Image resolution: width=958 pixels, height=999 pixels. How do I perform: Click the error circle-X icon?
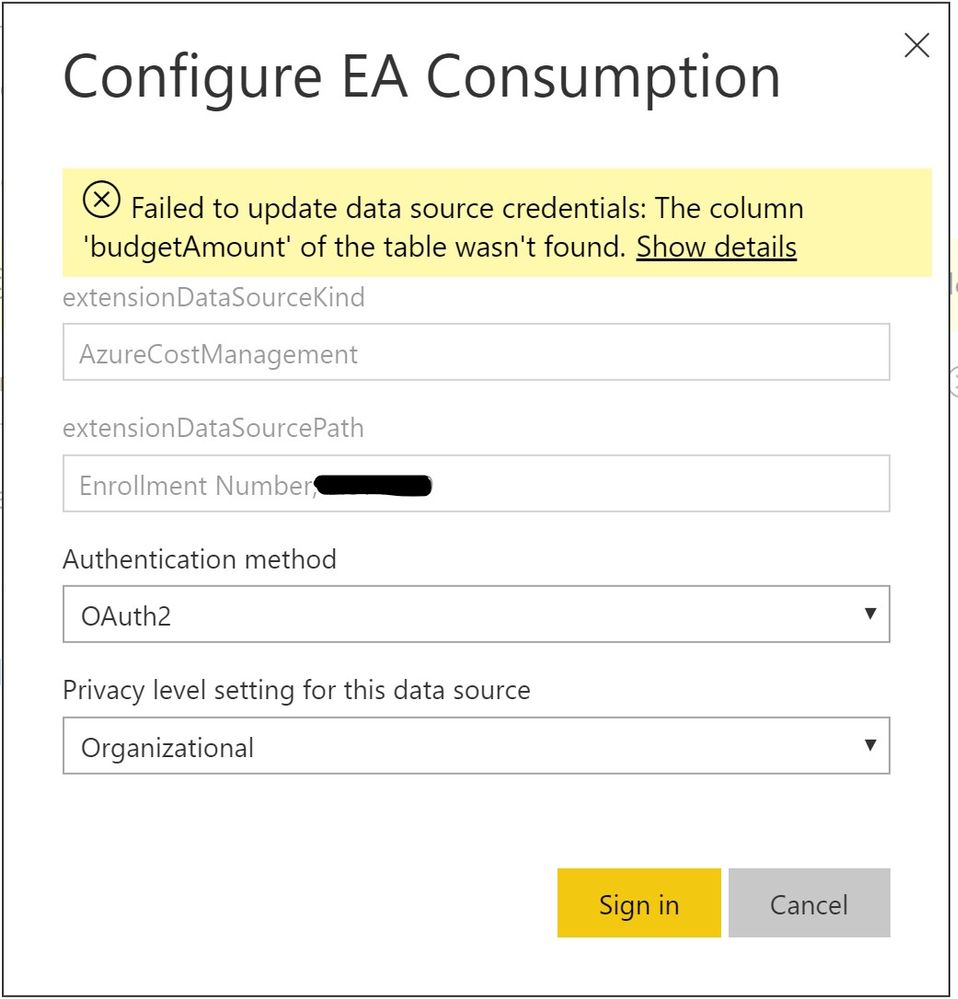[100, 201]
